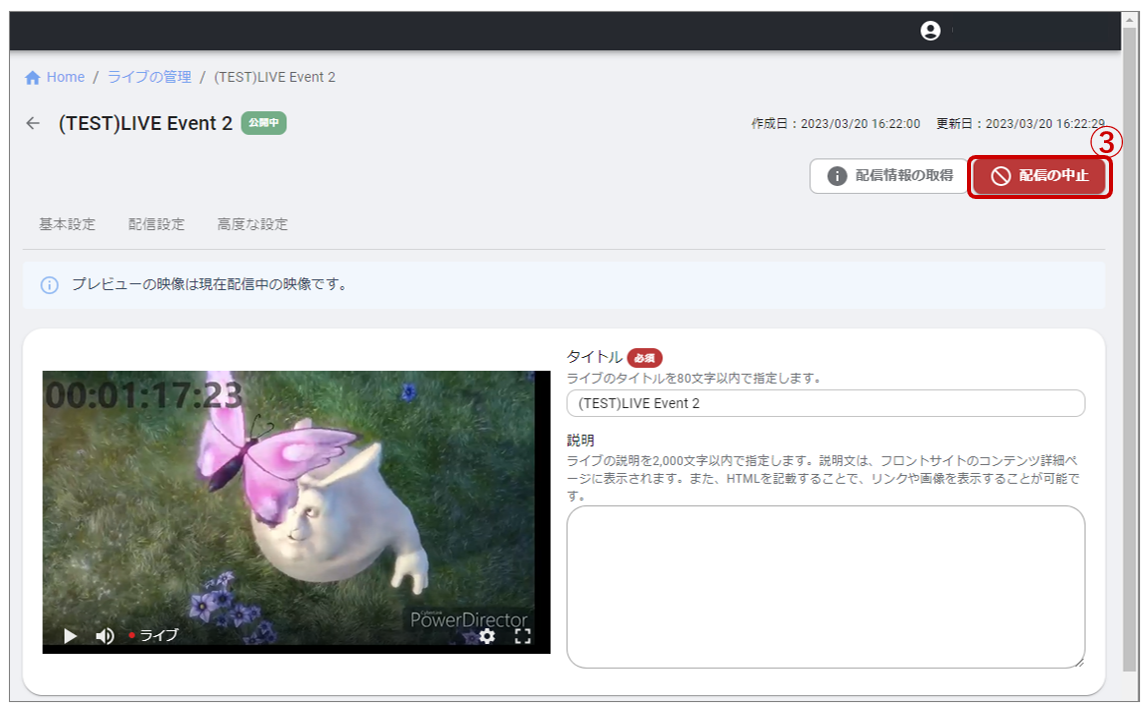Switch to the 配信設定 tab
This screenshot has height=711, width=1144.
click(156, 224)
